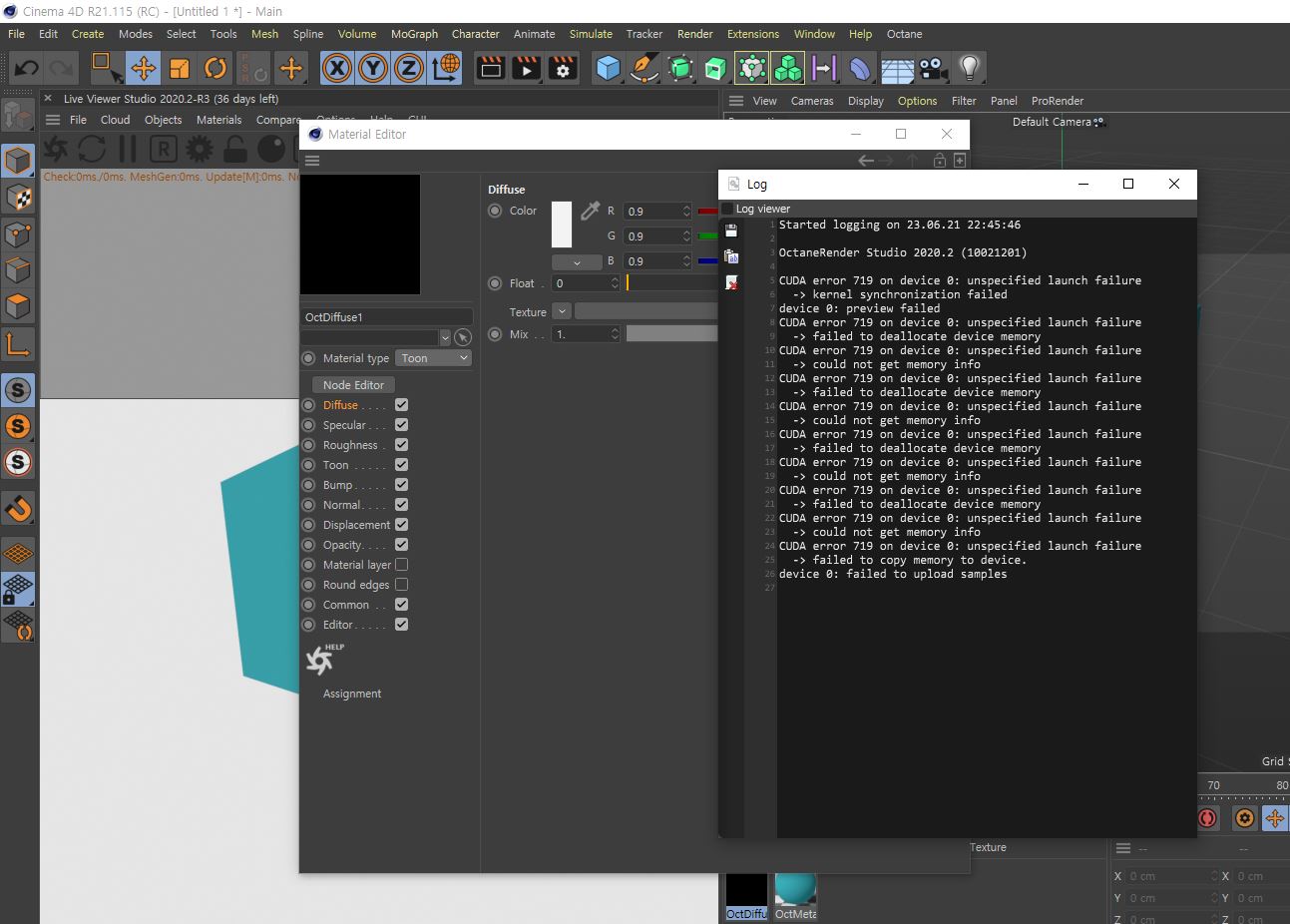The height and width of the screenshot is (924, 1290).
Task: Click the clear log icon with red X
Action: 731,283
